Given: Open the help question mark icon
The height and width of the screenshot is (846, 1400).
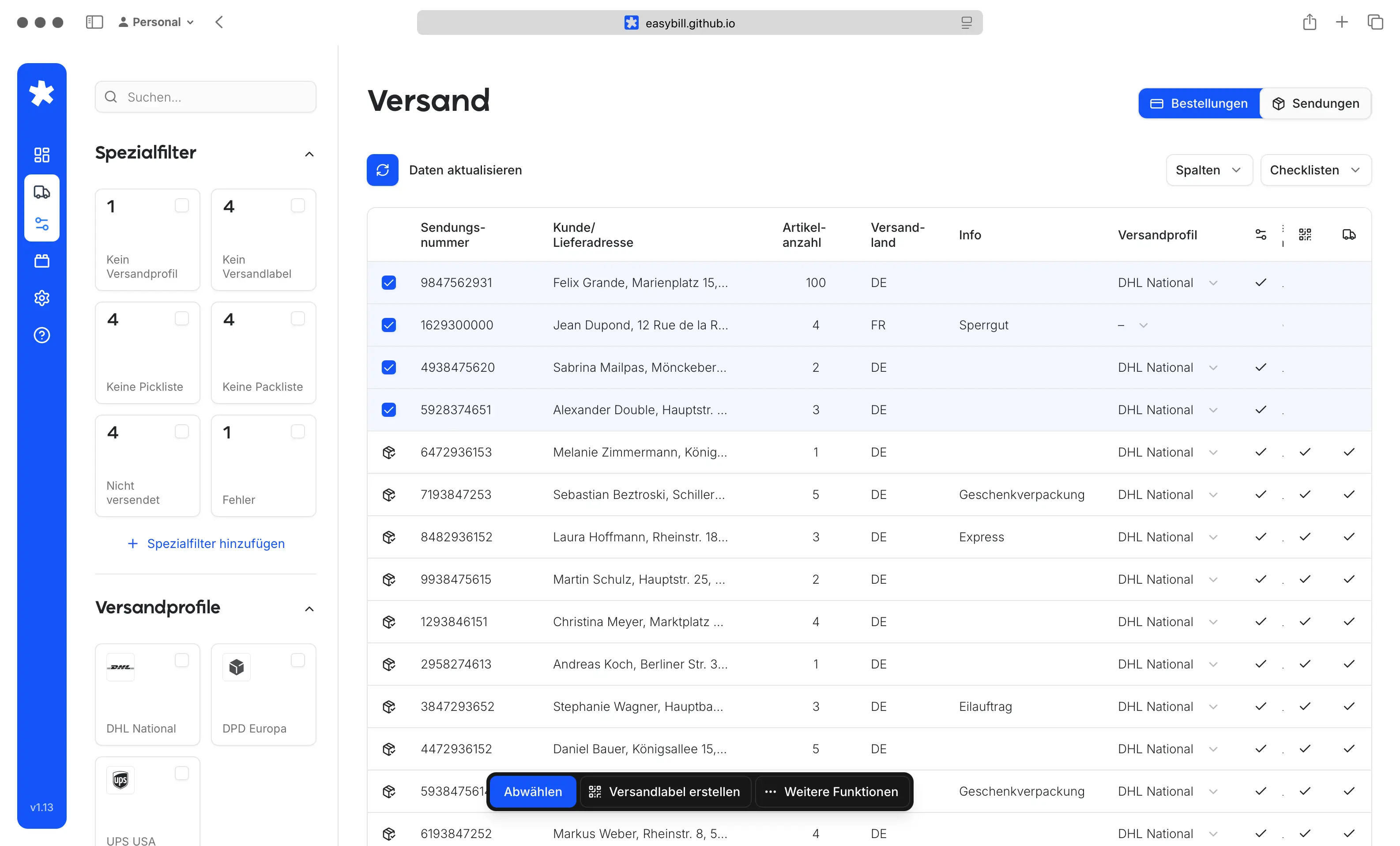Looking at the screenshot, I should point(41,336).
